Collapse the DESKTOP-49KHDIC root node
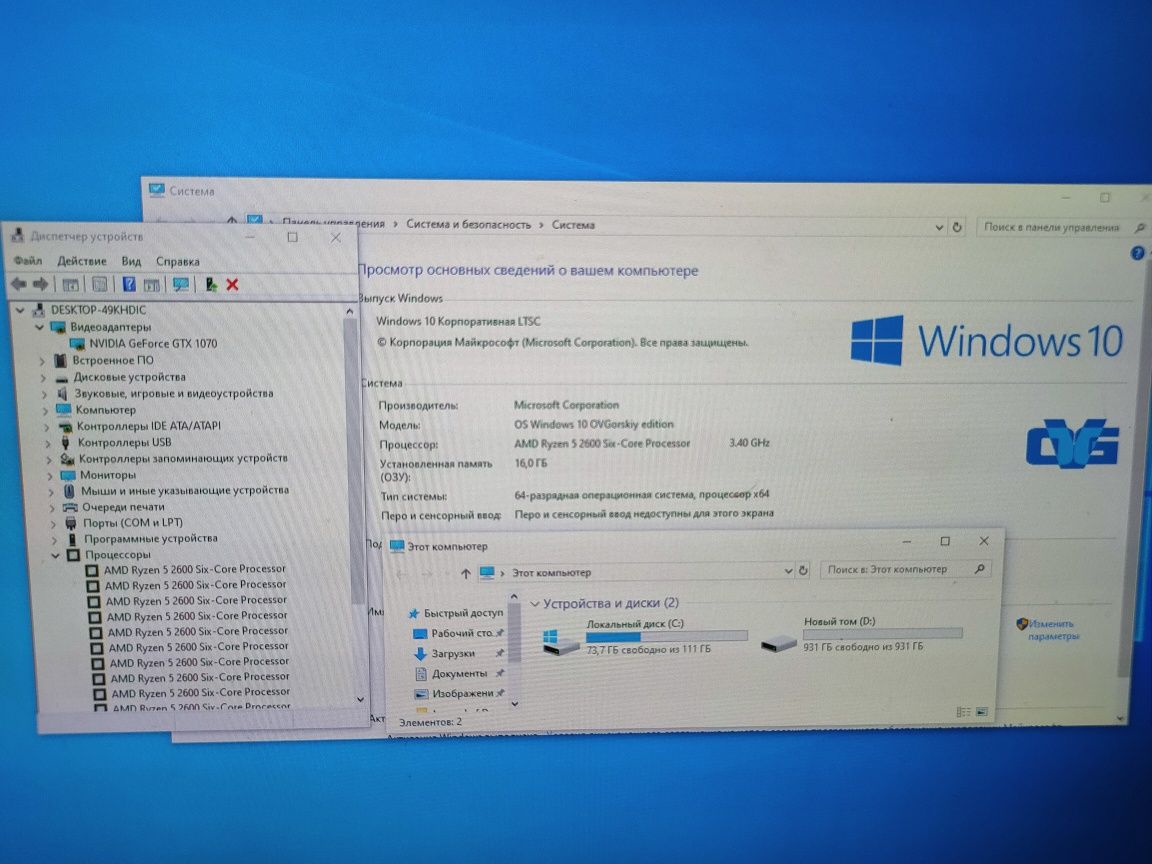The image size is (1152, 864). (21, 310)
